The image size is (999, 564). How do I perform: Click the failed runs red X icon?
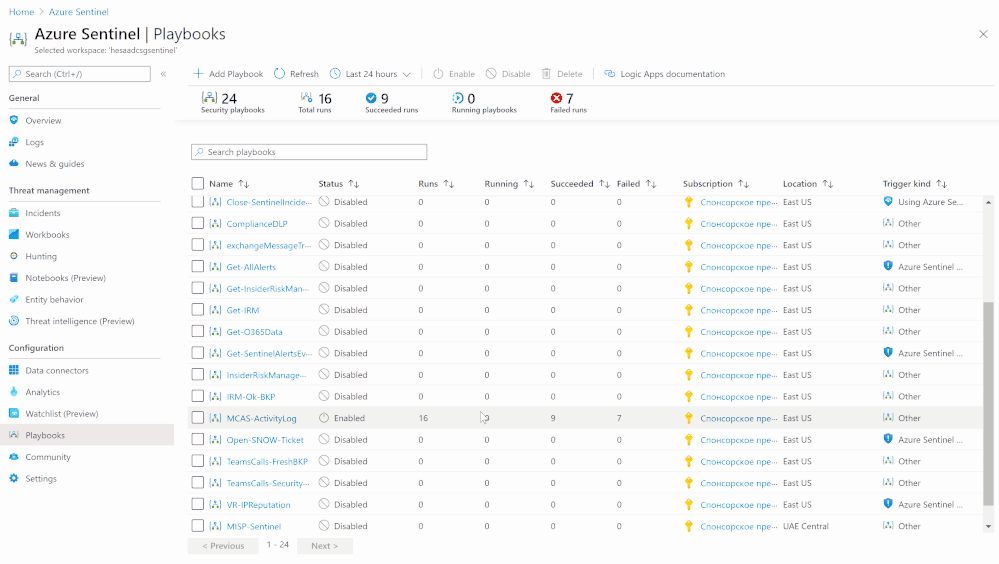(x=556, y=98)
